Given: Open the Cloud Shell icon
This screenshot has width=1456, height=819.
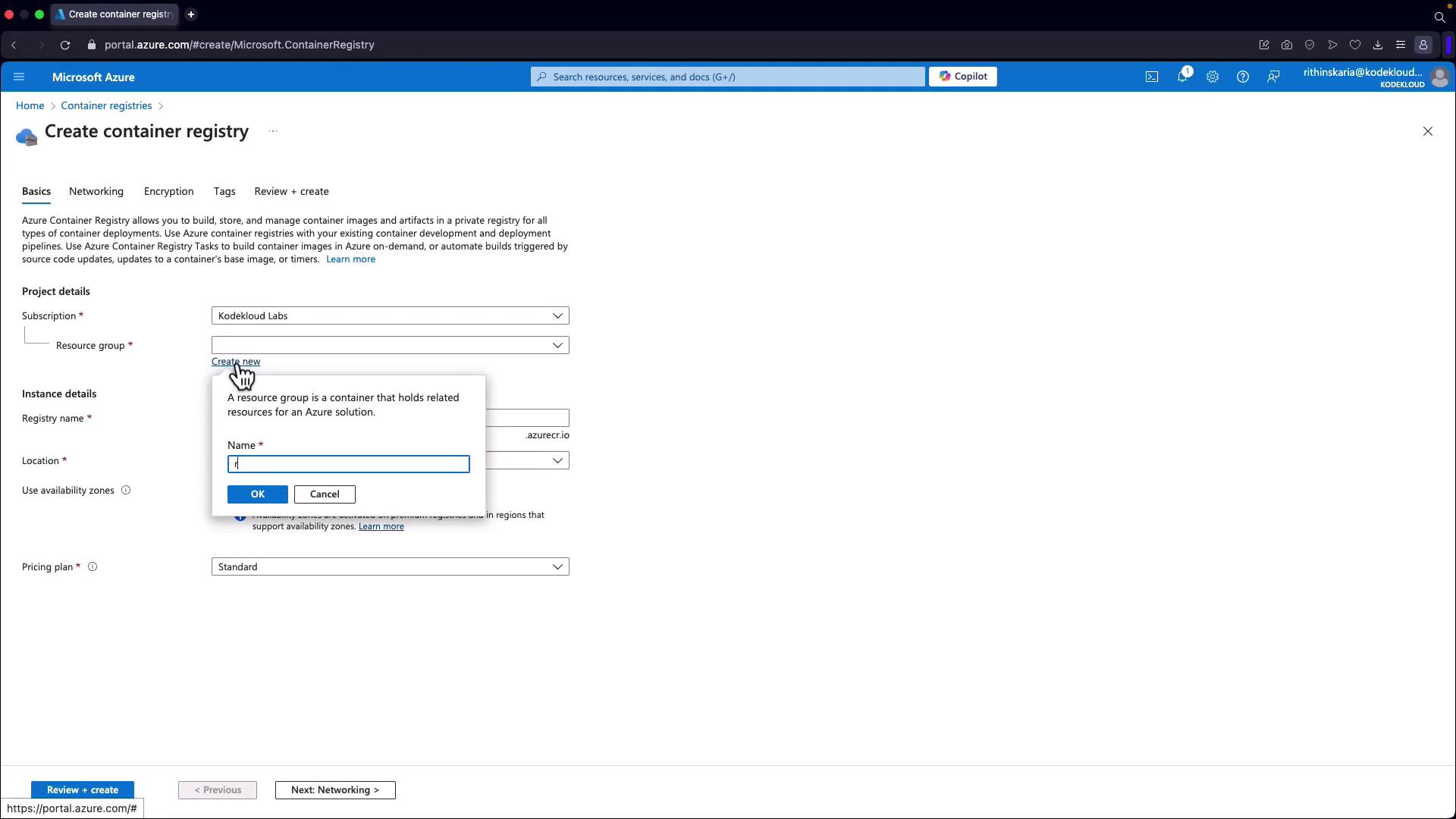Looking at the screenshot, I should pyautogui.click(x=1151, y=77).
